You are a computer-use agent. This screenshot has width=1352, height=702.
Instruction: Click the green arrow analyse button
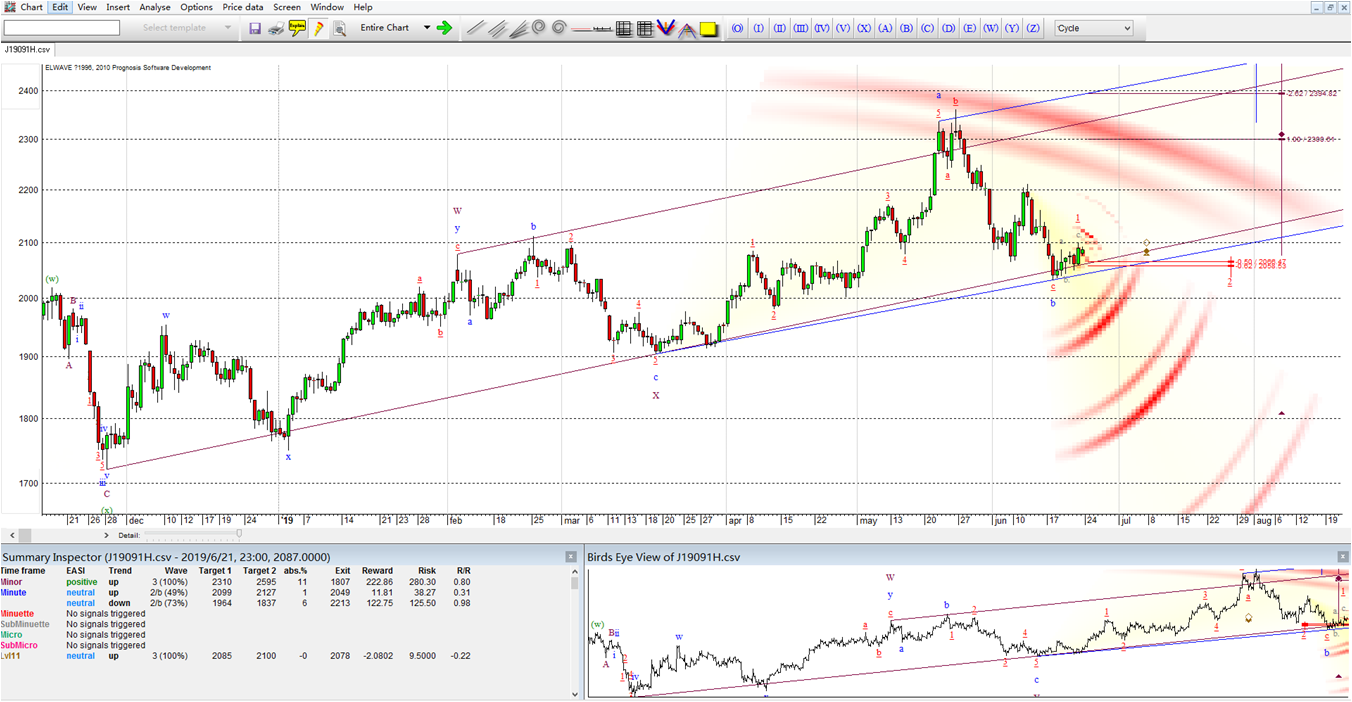(444, 28)
